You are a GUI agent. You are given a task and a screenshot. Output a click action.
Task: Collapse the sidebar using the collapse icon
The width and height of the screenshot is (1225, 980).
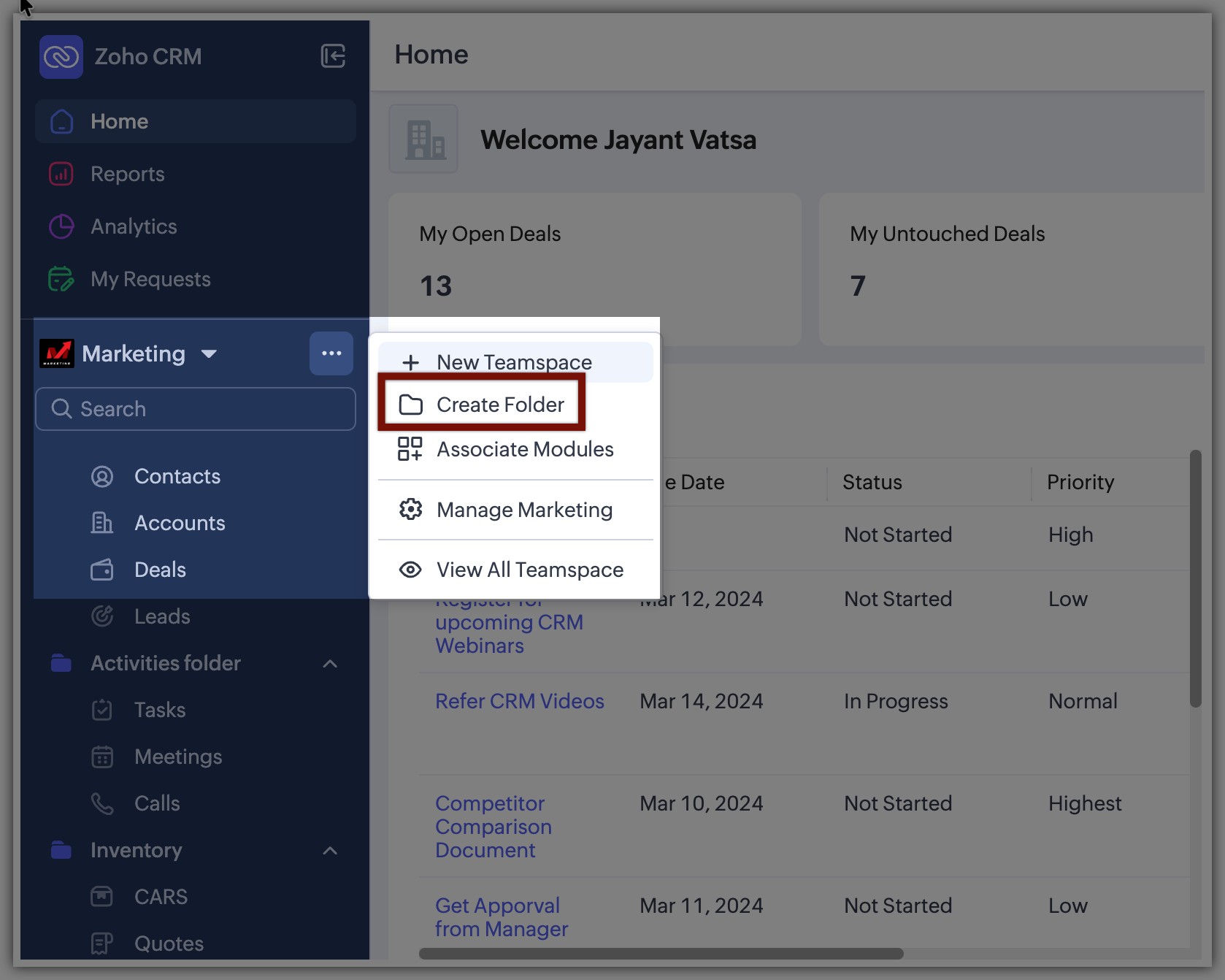pyautogui.click(x=333, y=56)
